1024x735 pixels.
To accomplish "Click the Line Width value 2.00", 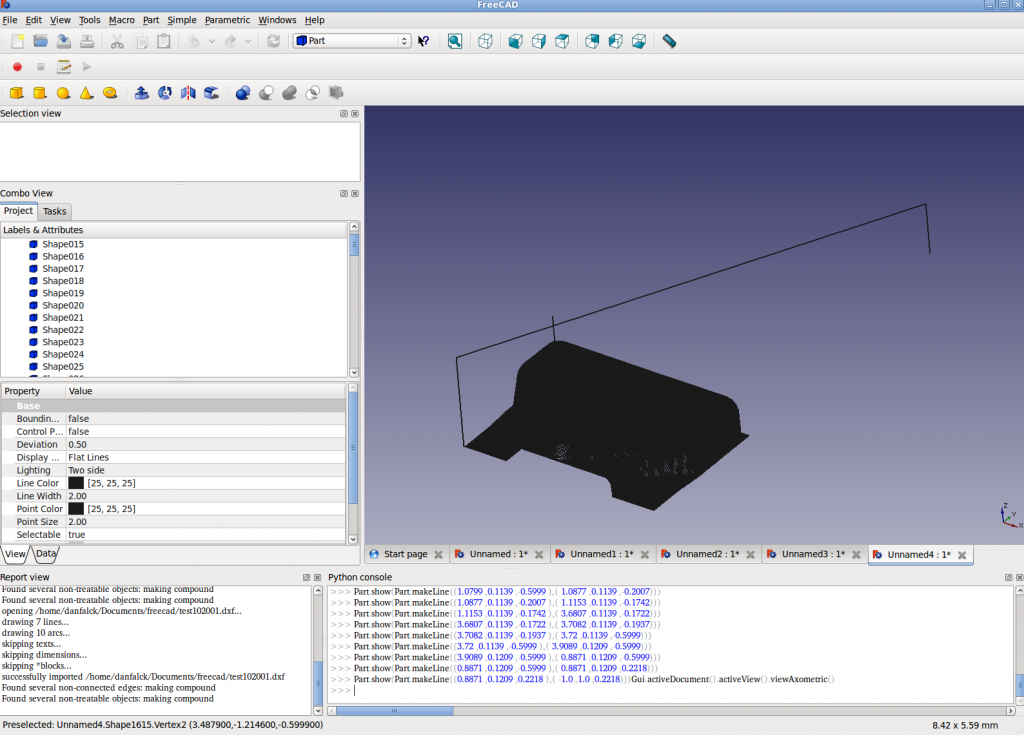I will coord(77,496).
